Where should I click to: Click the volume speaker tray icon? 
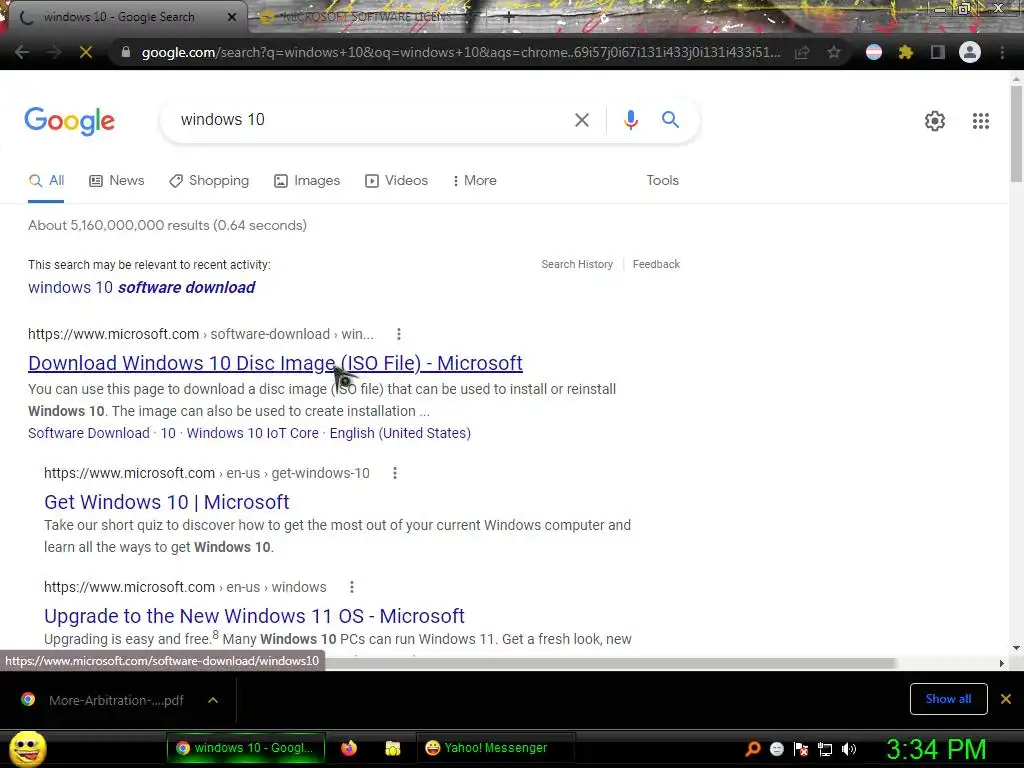pos(849,749)
